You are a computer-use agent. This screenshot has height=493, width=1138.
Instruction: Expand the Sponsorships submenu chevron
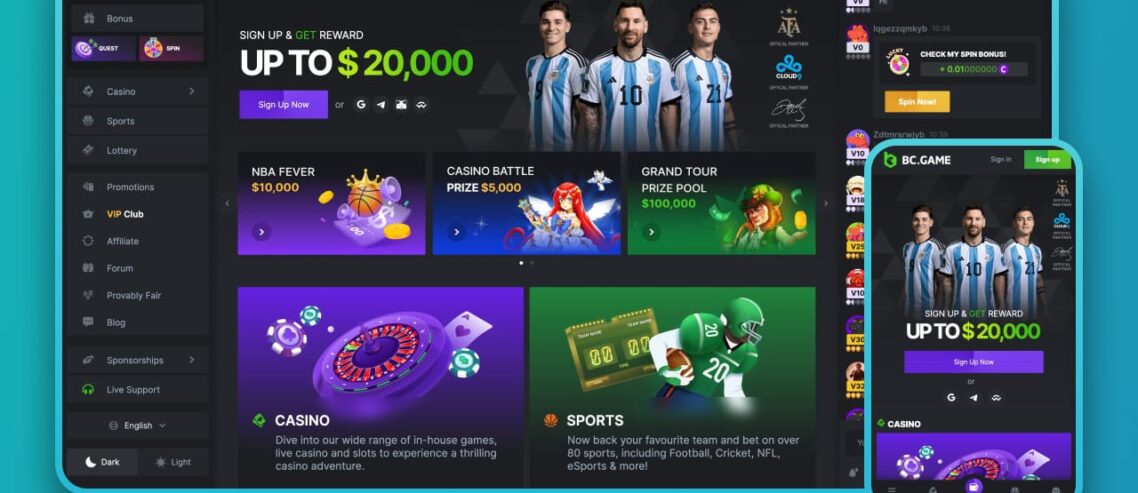pyautogui.click(x=192, y=359)
